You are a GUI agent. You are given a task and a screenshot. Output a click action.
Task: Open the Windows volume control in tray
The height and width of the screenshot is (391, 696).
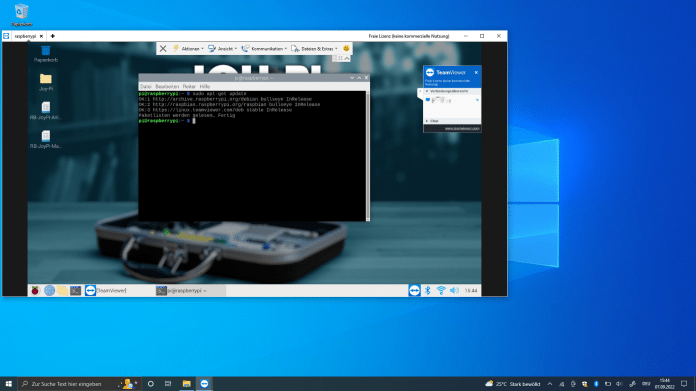[x=619, y=384]
